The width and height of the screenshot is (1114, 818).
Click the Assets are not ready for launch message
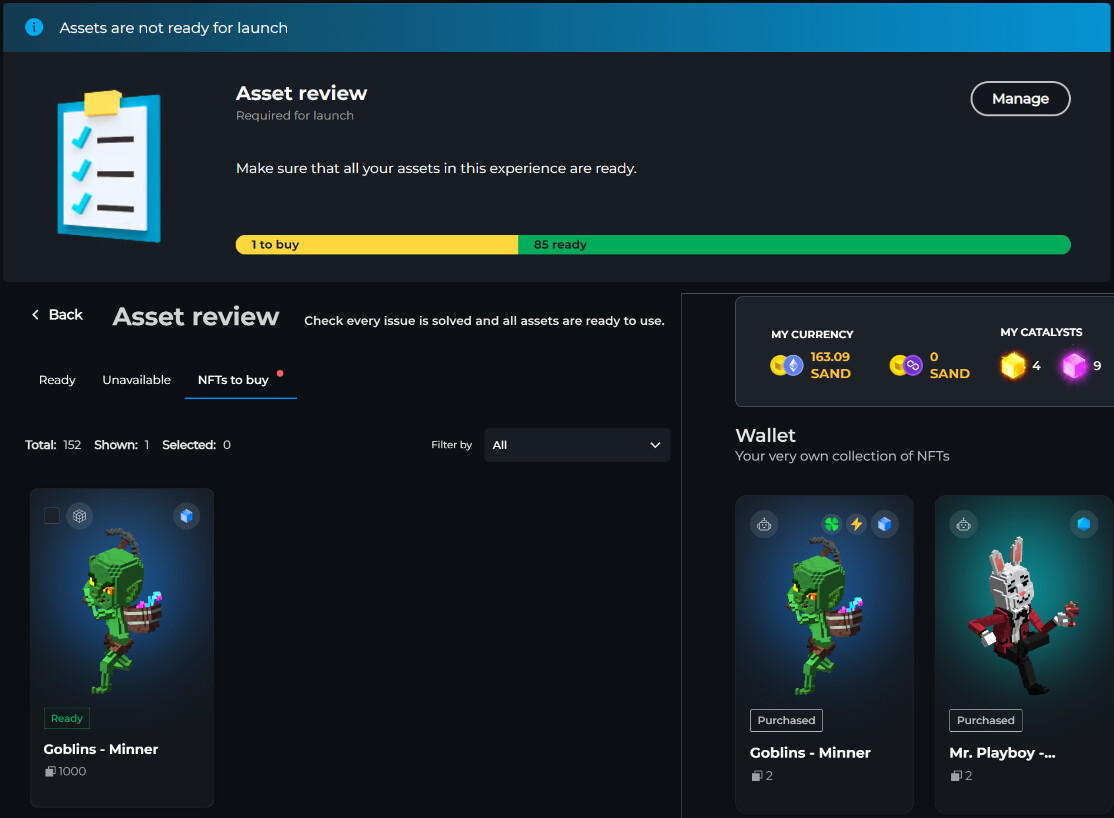[x=173, y=28]
